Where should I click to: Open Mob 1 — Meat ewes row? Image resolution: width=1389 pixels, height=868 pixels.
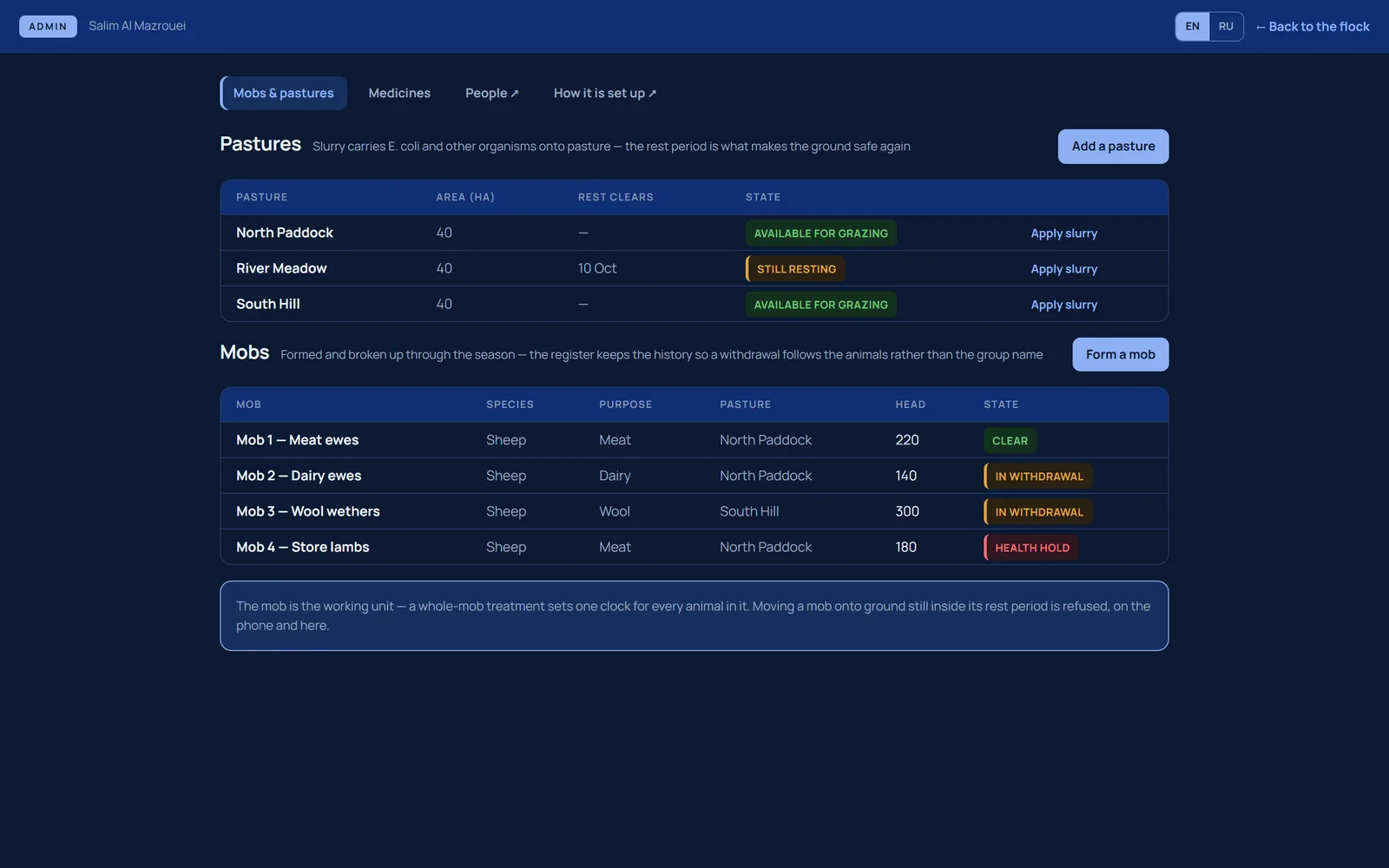coord(694,440)
